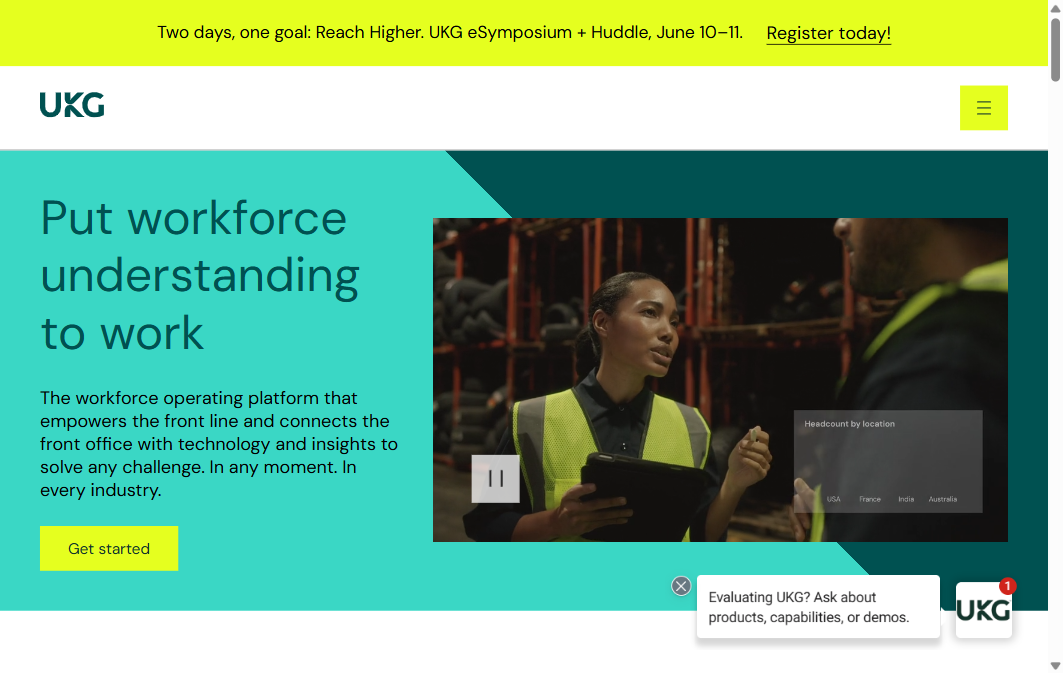Pause the hero video

tap(496, 478)
